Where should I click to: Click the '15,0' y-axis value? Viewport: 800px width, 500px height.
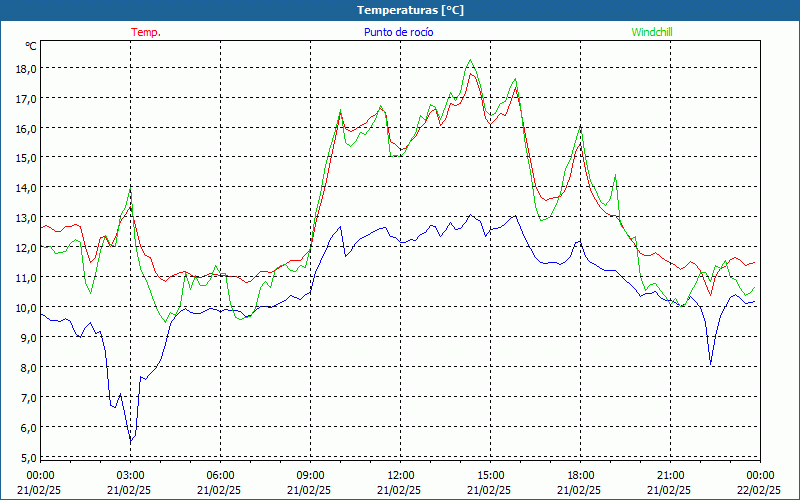(x=26, y=158)
